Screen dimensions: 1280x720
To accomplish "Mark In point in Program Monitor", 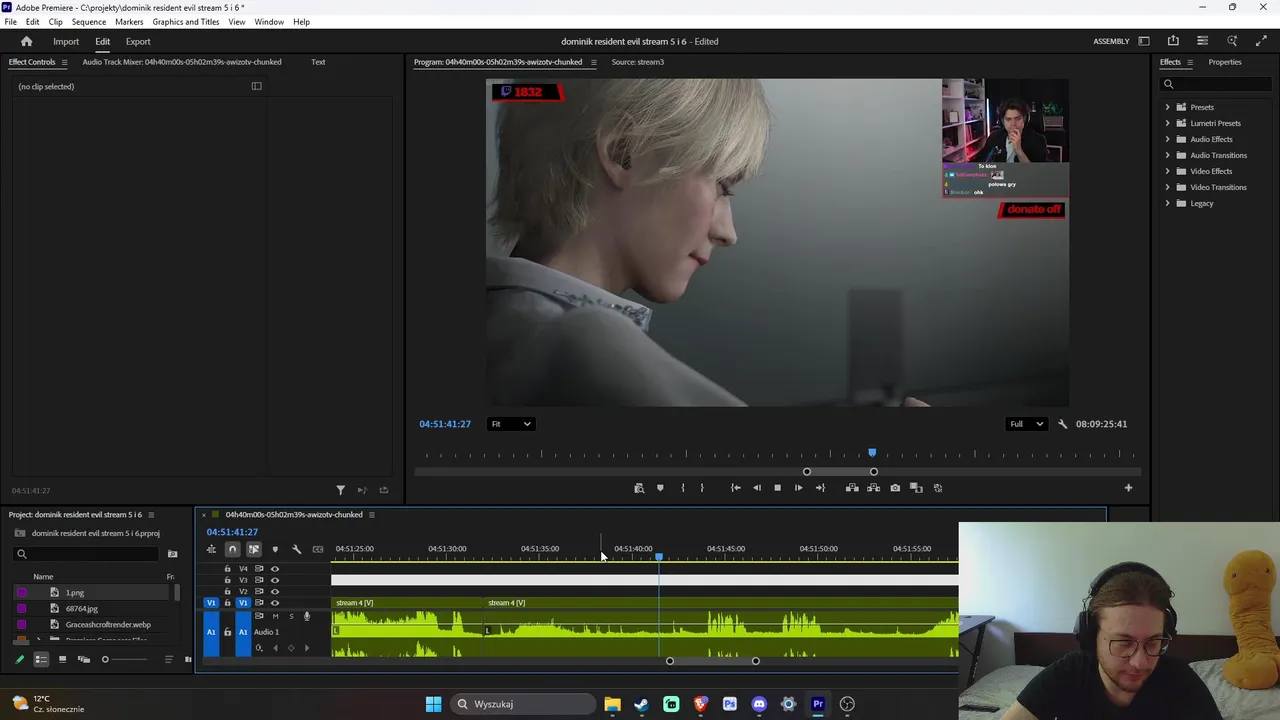I will (x=683, y=488).
